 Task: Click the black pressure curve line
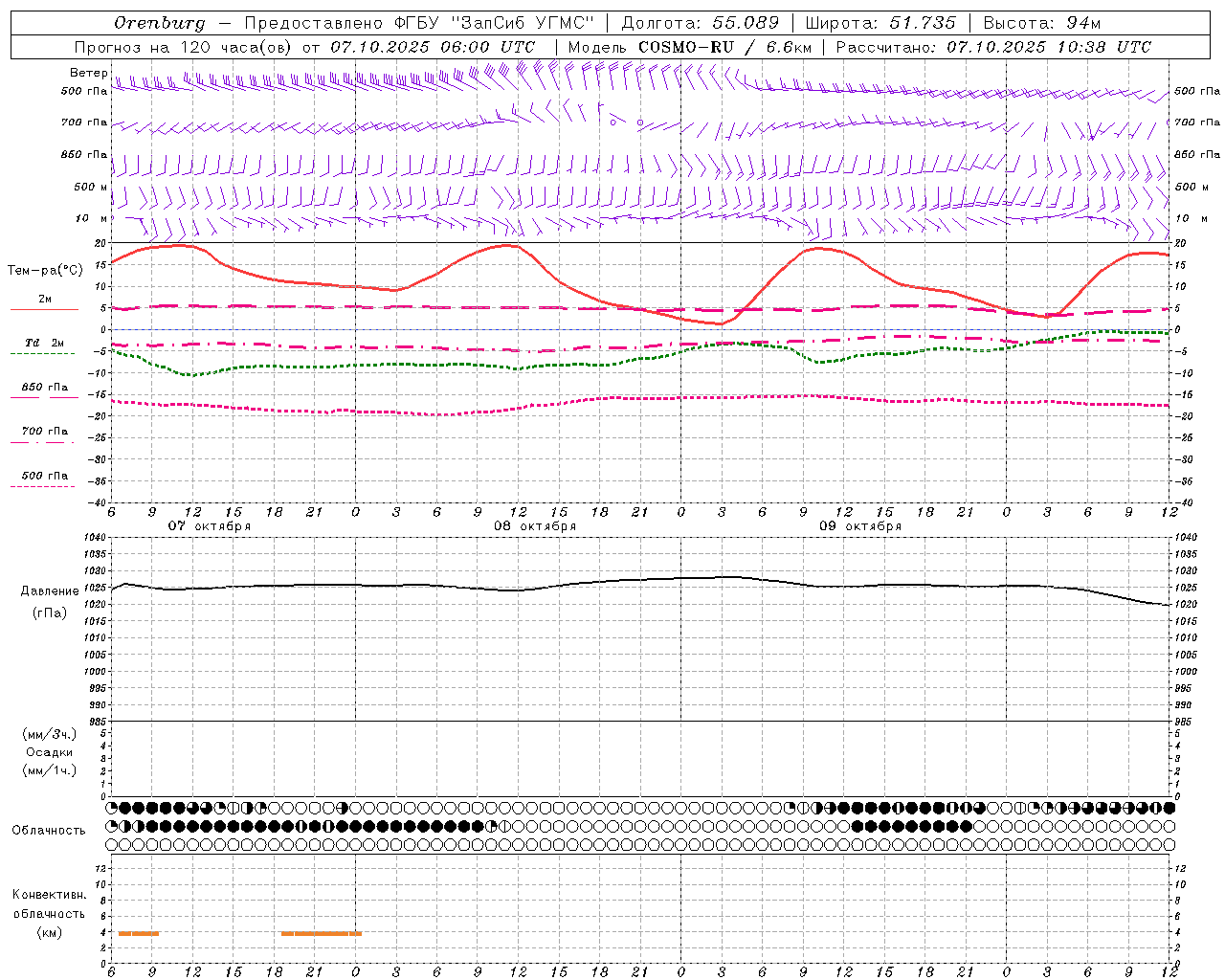(x=640, y=580)
